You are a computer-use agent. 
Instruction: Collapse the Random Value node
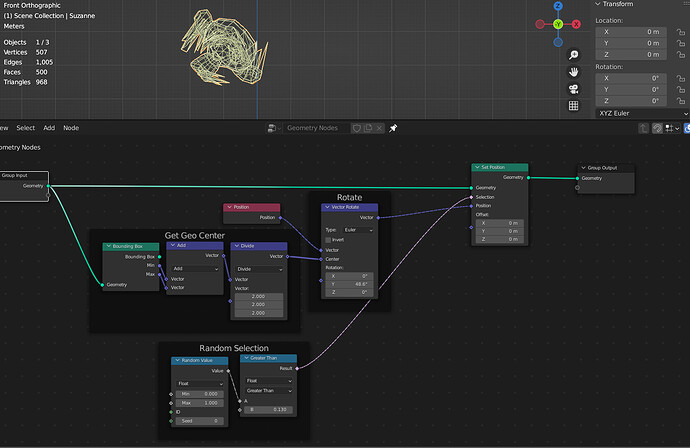point(177,360)
